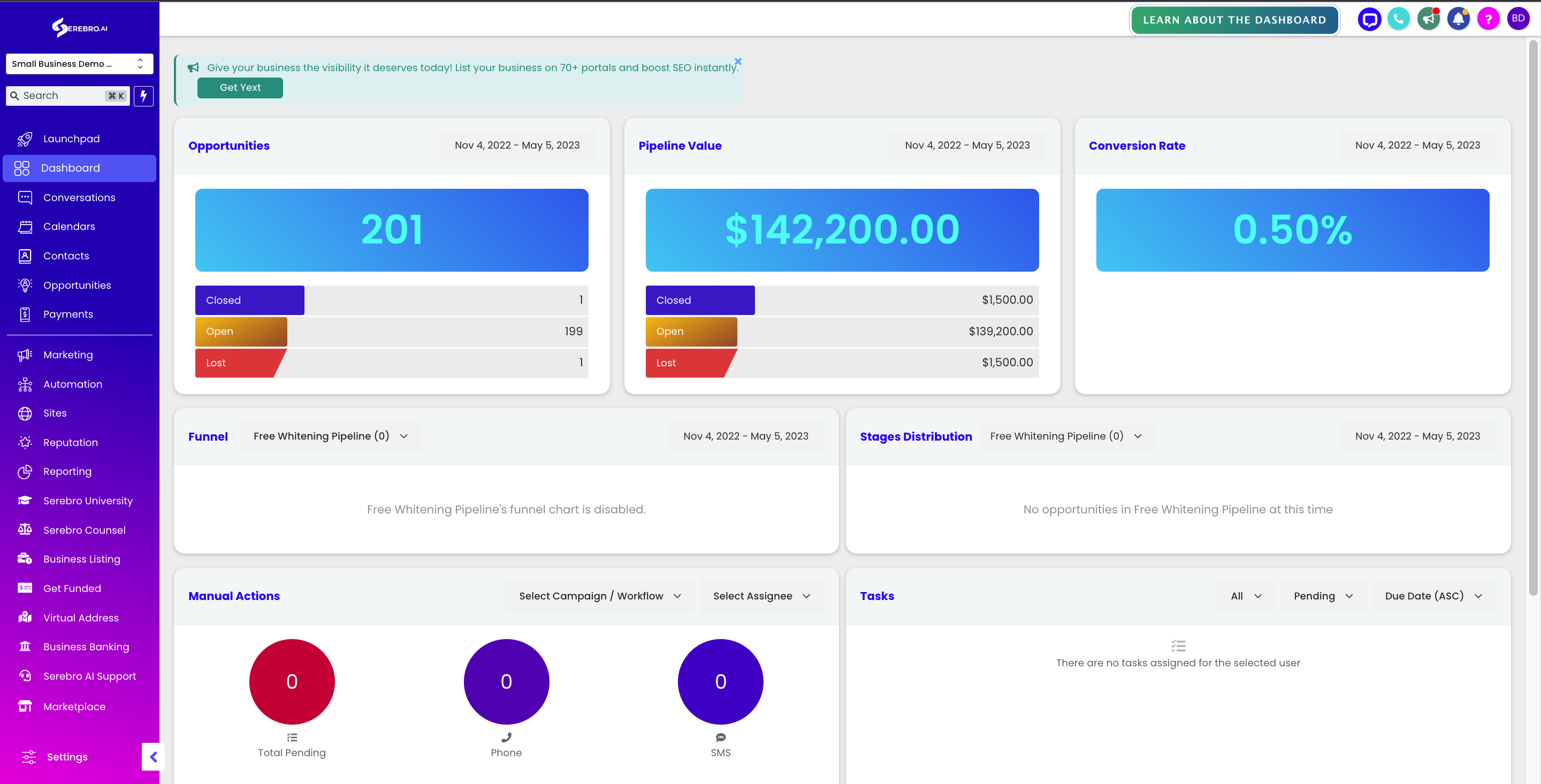Image resolution: width=1541 pixels, height=784 pixels.
Task: Click LEARN ABOUT THE DASHBOARD button
Action: (1234, 19)
